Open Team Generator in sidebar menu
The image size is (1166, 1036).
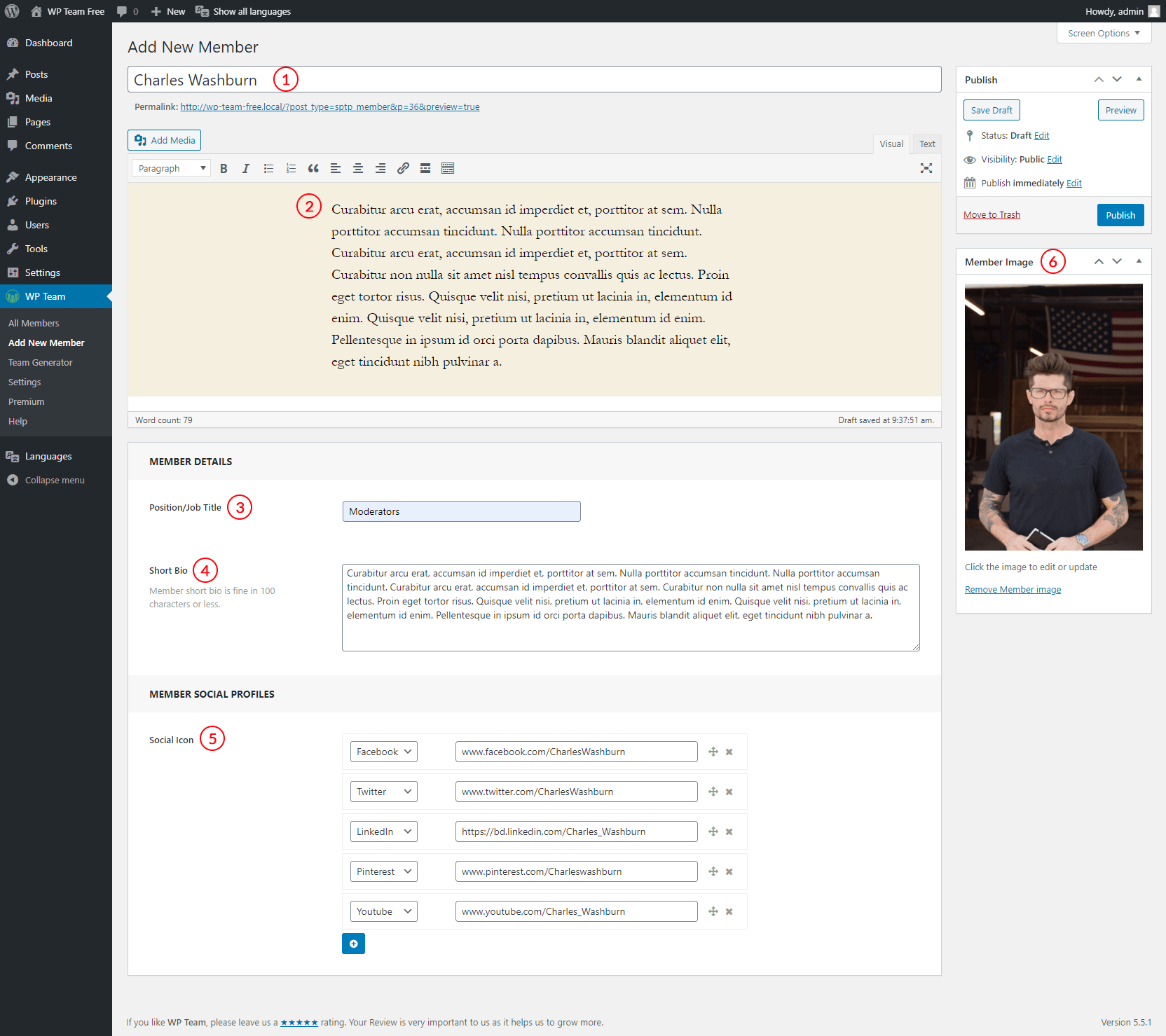(x=41, y=362)
